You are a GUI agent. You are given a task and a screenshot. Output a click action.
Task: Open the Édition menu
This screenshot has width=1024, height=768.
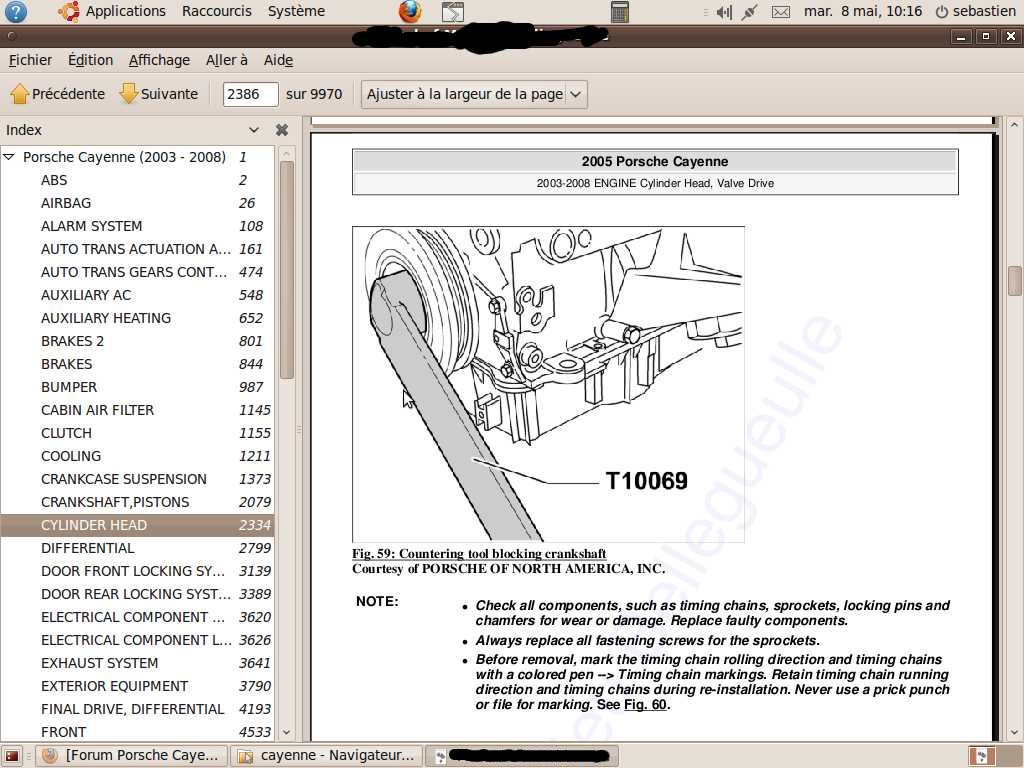pos(90,60)
